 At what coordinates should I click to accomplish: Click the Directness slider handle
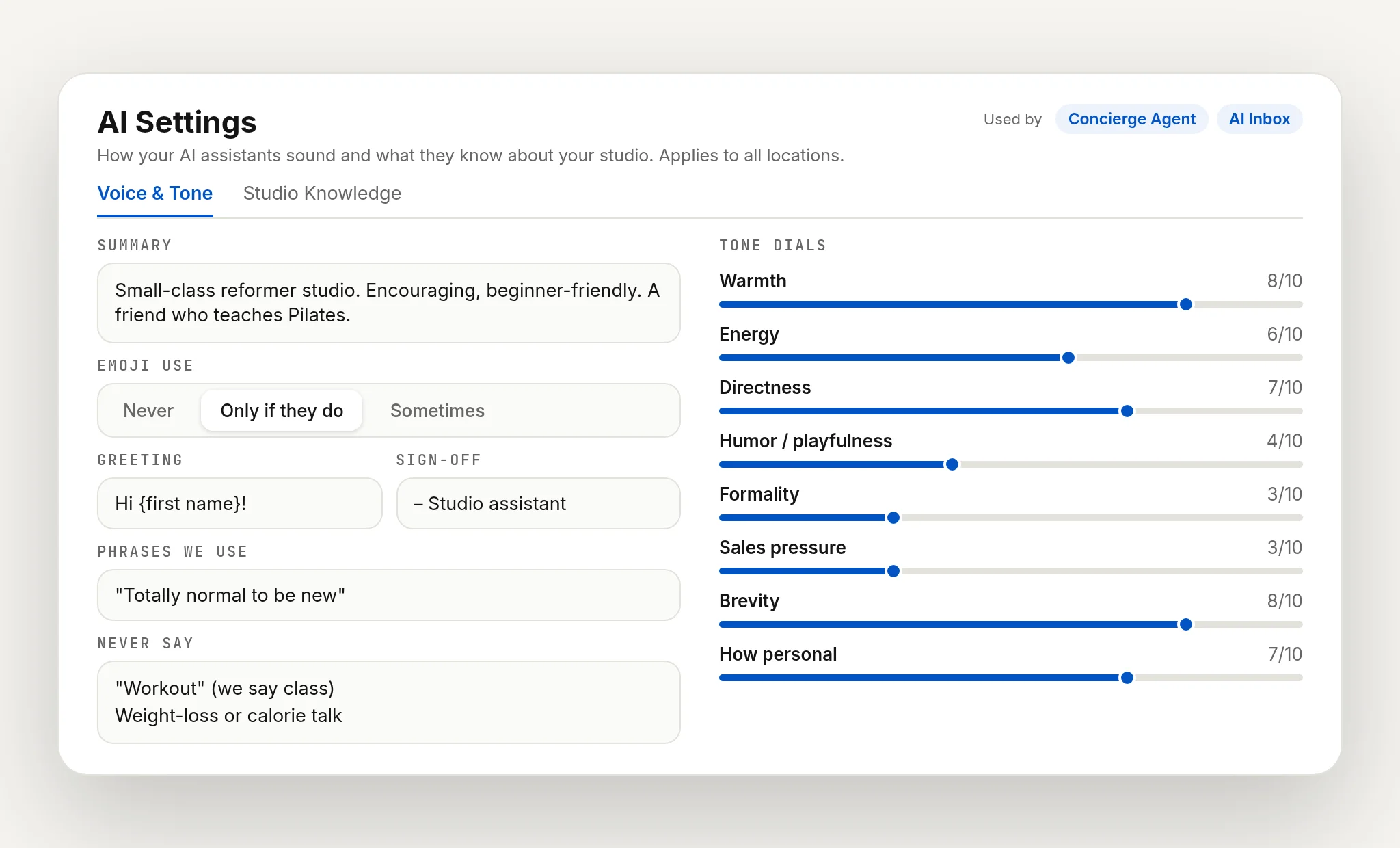[x=1127, y=411]
